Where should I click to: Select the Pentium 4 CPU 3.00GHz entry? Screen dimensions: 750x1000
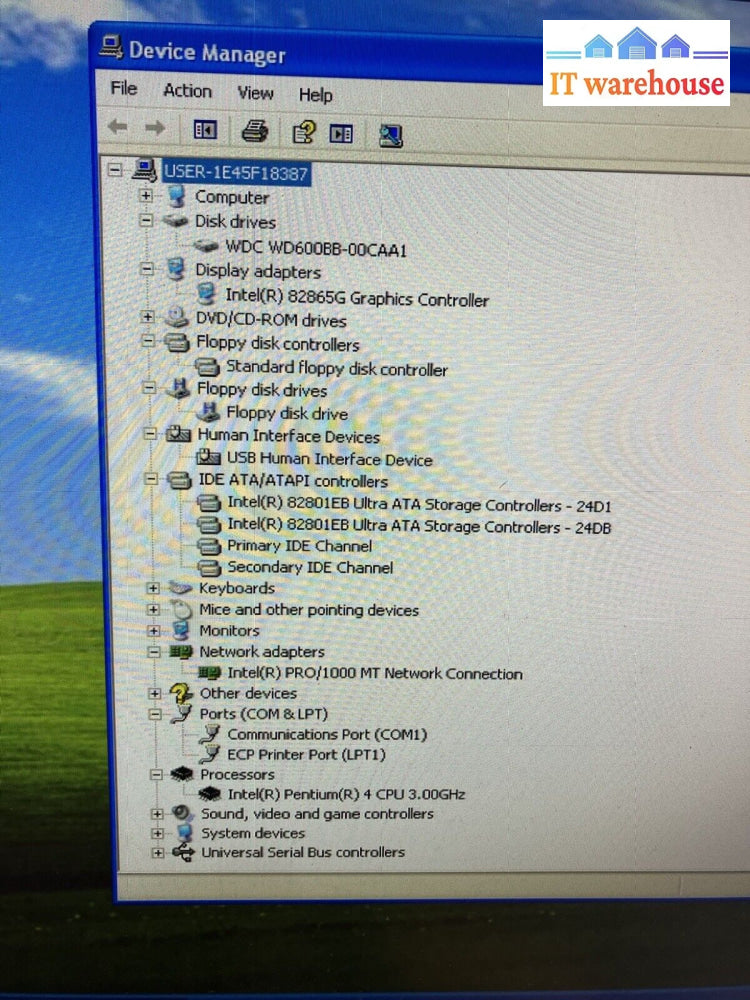346,794
